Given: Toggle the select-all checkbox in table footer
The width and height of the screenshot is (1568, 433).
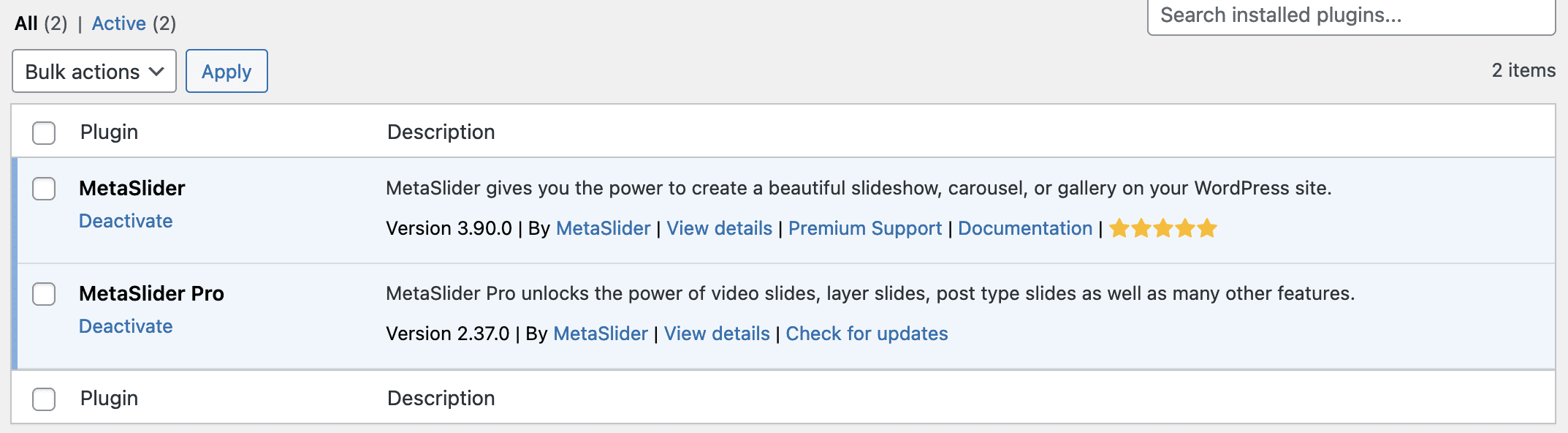Looking at the screenshot, I should (x=44, y=399).
